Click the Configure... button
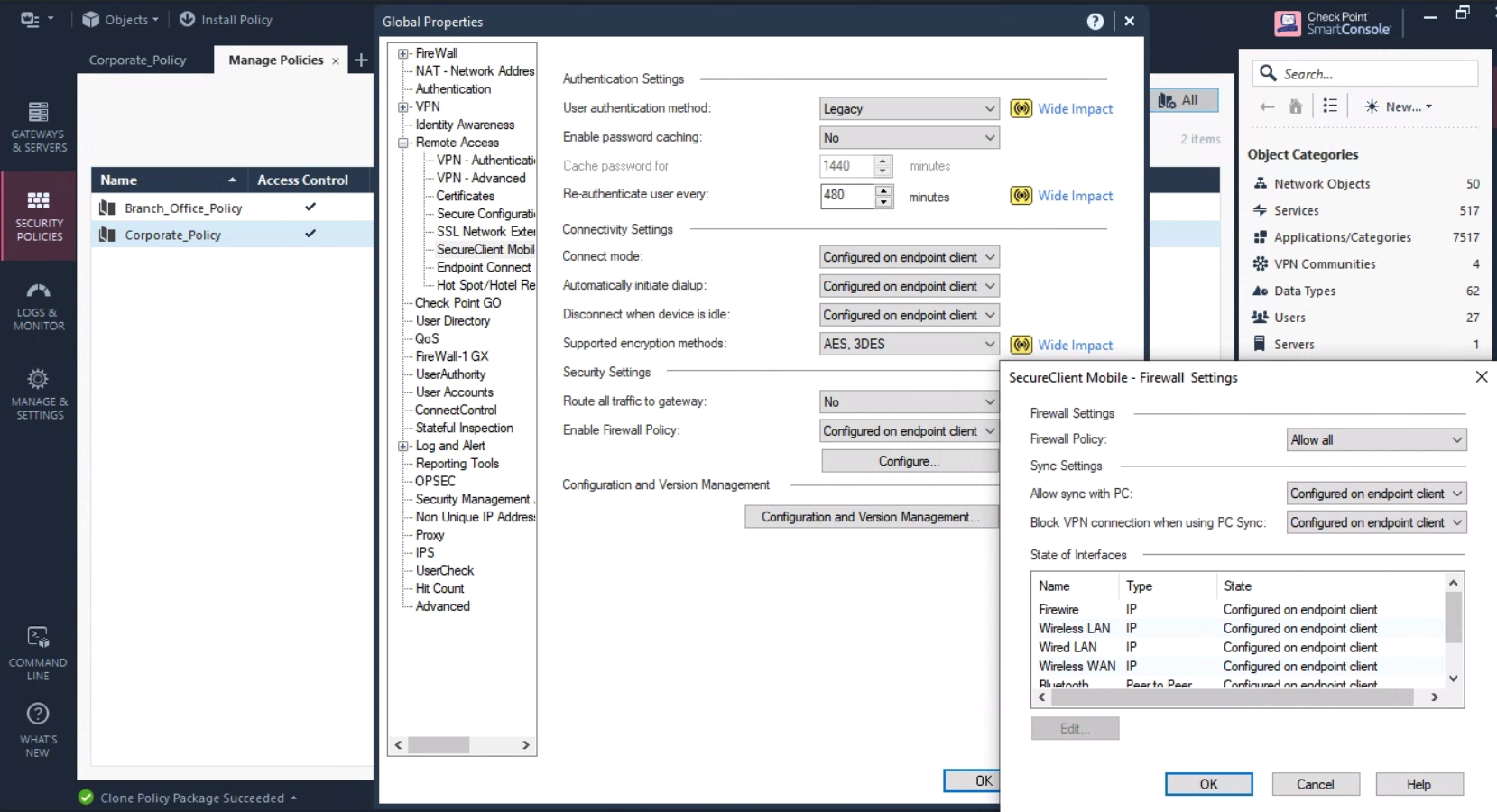1497x812 pixels. 909,462
